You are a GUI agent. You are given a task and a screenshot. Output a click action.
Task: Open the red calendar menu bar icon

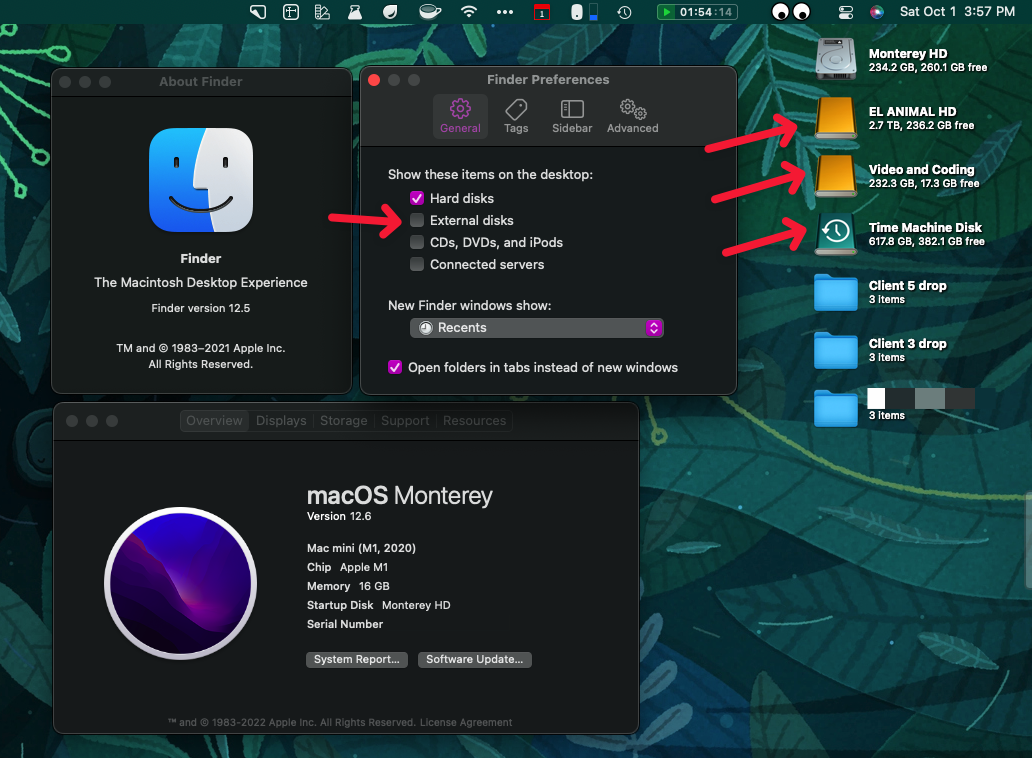click(542, 12)
